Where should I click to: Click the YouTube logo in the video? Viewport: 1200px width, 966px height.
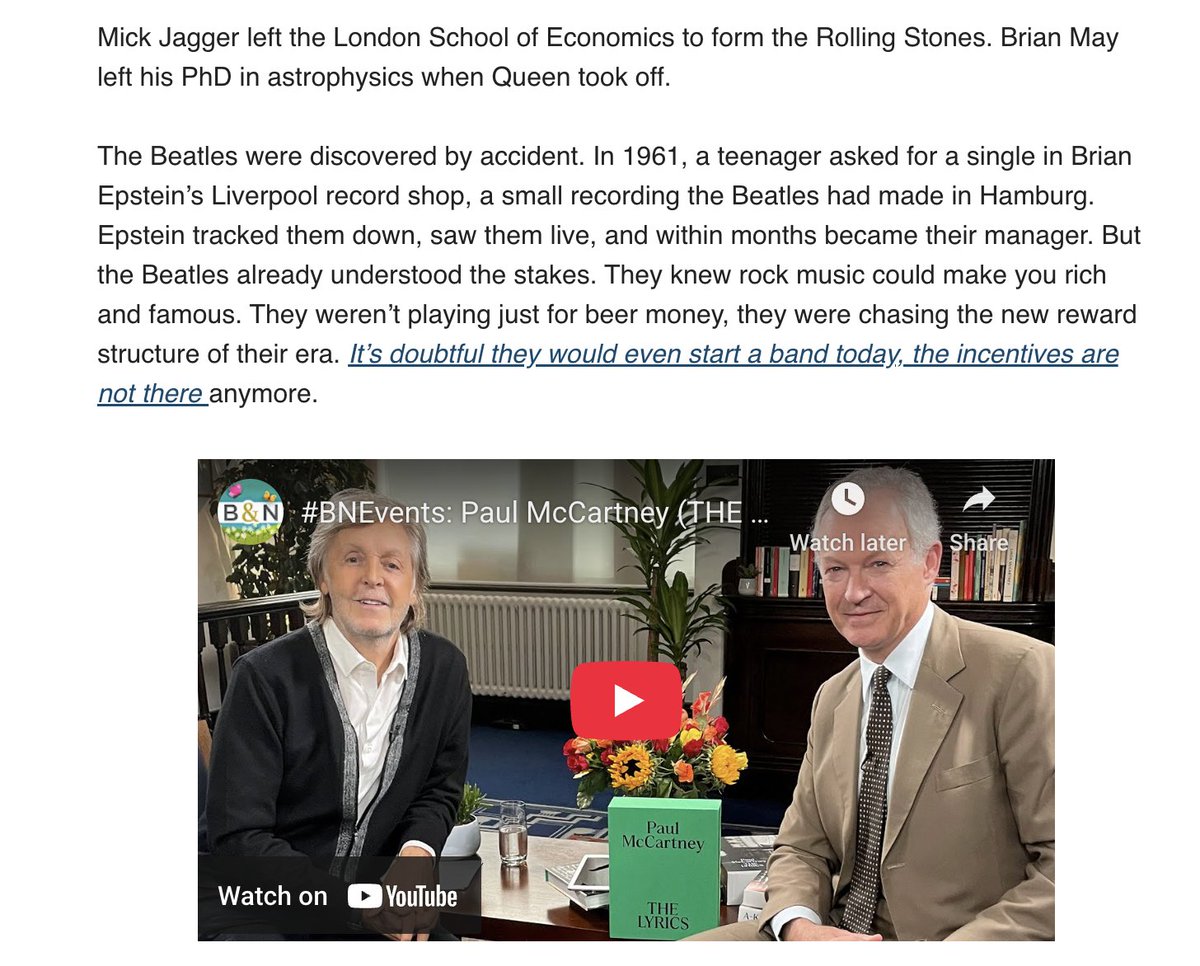coord(403,896)
